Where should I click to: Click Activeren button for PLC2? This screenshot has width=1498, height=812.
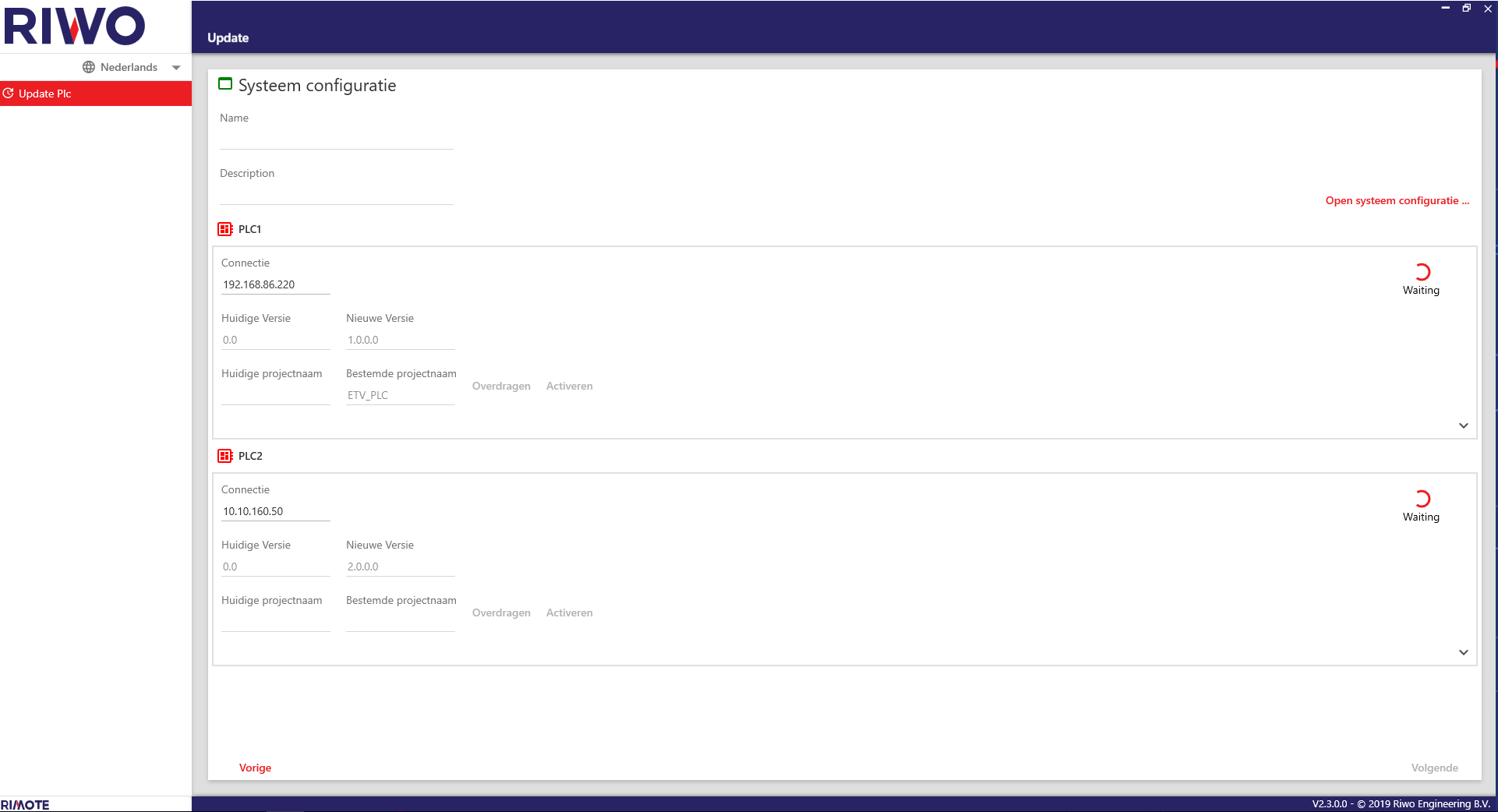coord(570,613)
